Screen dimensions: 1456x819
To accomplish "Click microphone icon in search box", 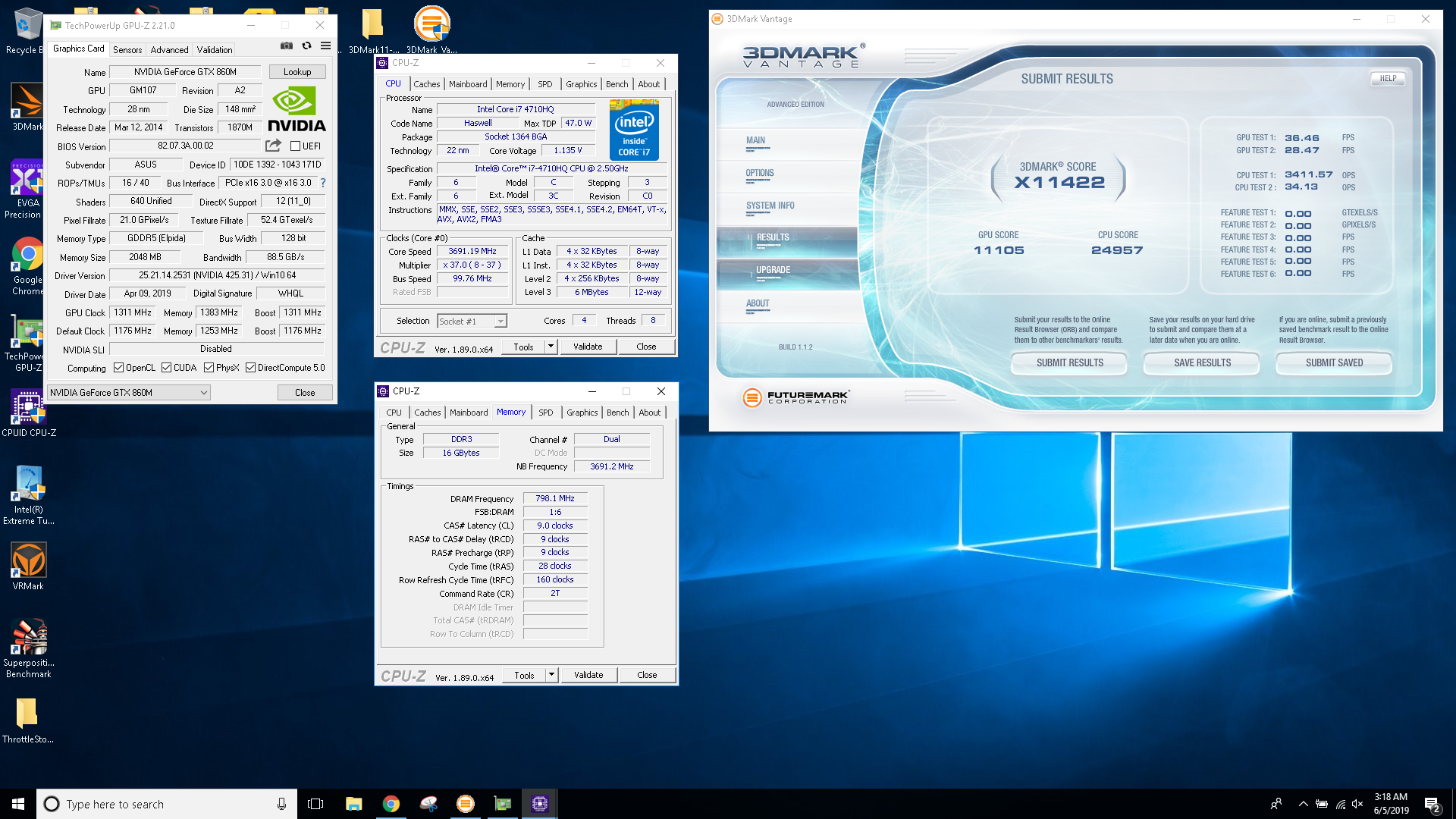I will [281, 804].
